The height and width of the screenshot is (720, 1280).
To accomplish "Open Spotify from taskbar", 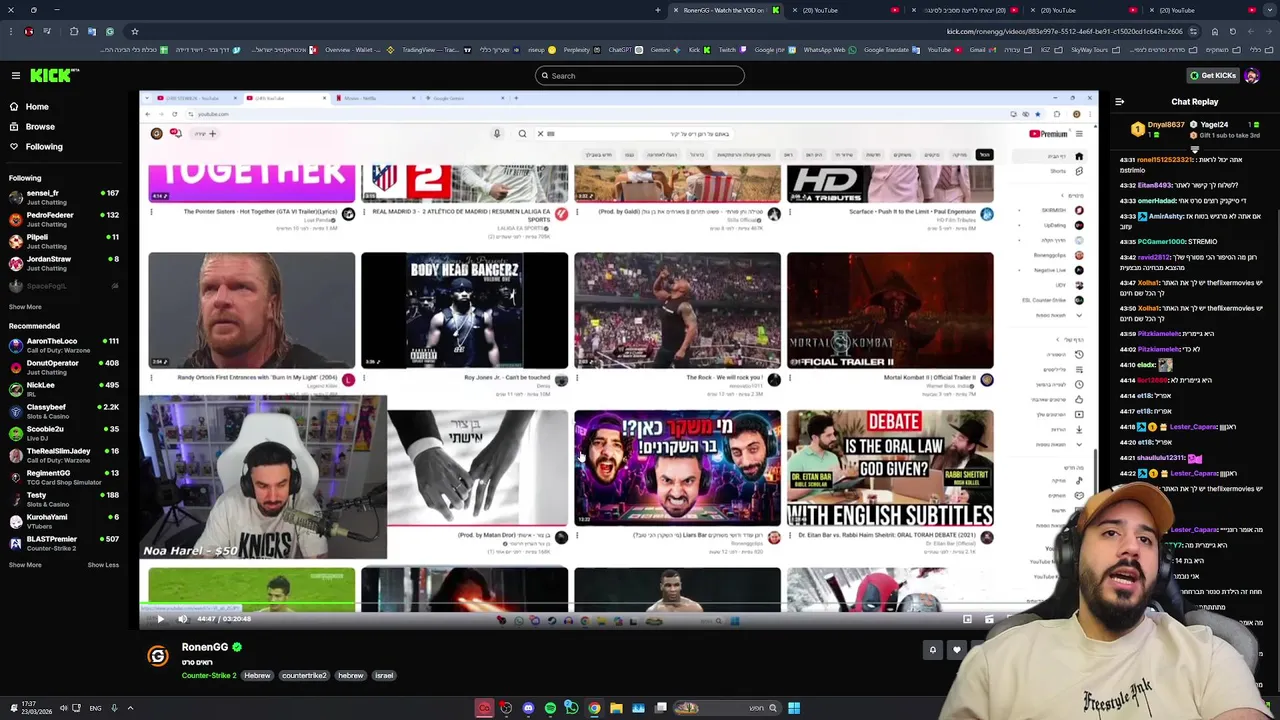I will point(550,708).
